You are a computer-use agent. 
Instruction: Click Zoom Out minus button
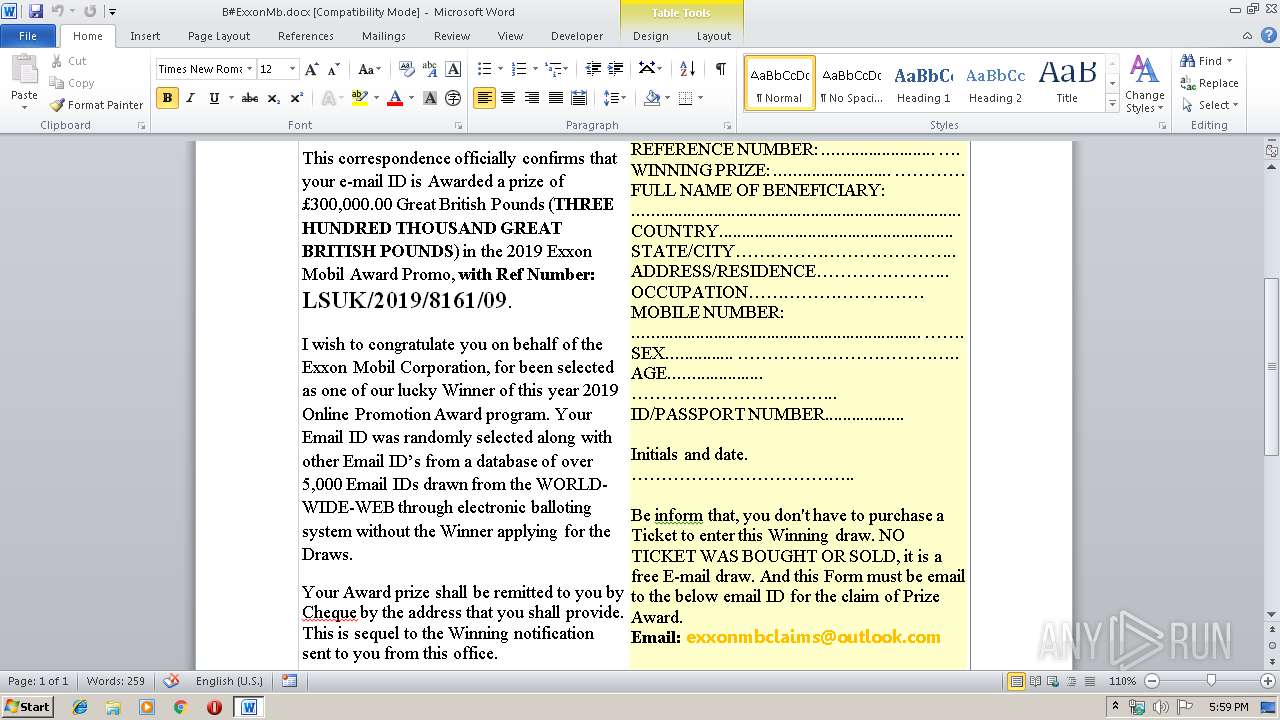[x=1151, y=681]
